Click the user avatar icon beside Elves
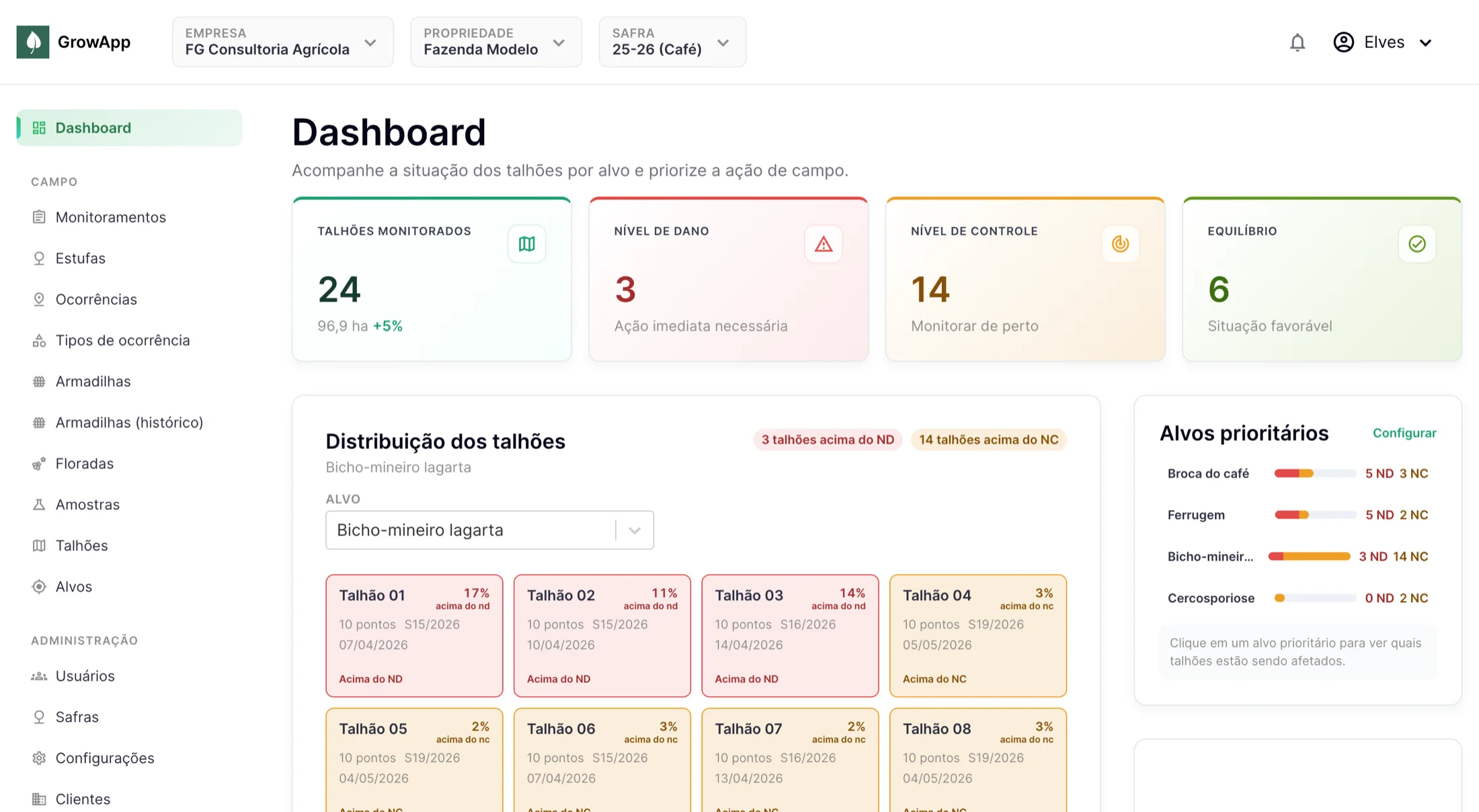 pyautogui.click(x=1343, y=42)
